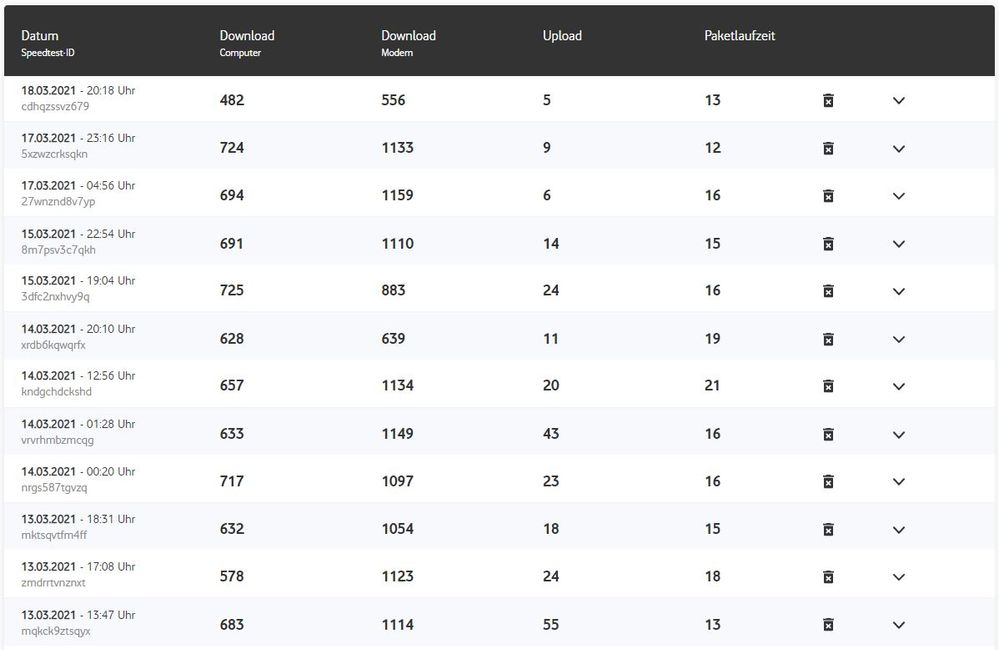
Task: Select date text 14.03.2021 - 00:20 Uhr
Action: (78, 472)
